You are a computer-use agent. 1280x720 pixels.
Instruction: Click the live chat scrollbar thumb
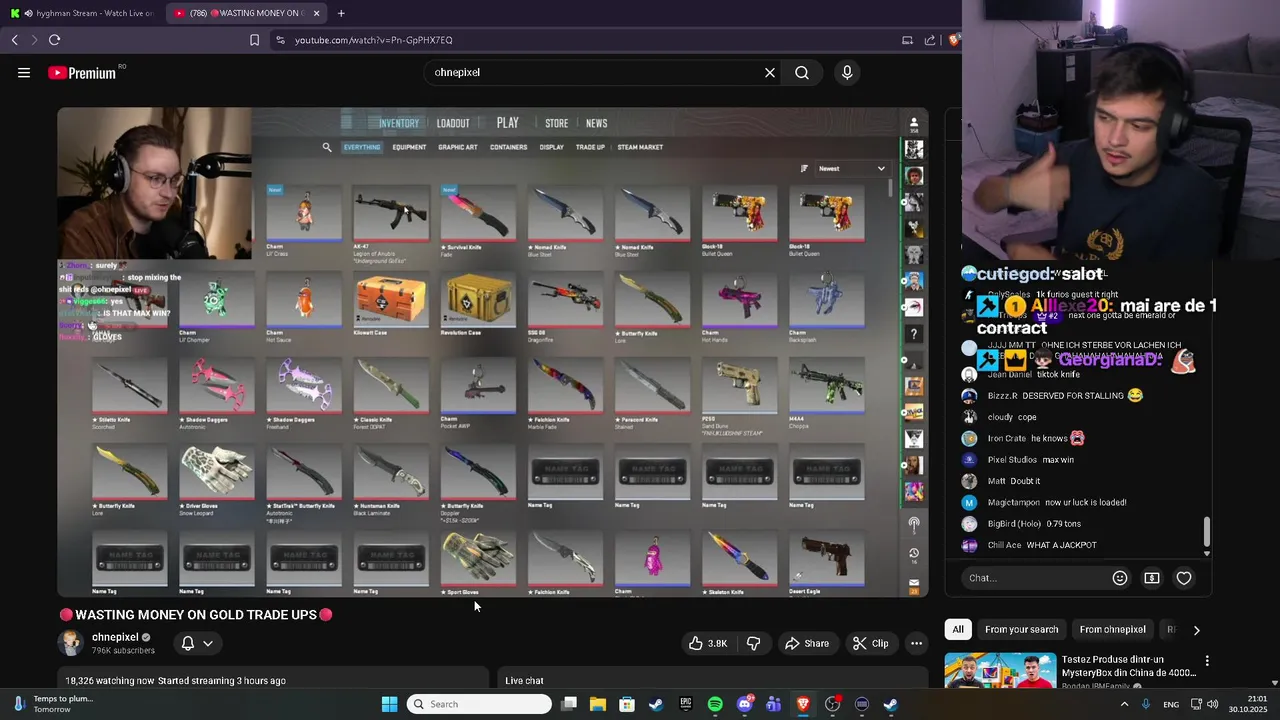coord(1207,531)
